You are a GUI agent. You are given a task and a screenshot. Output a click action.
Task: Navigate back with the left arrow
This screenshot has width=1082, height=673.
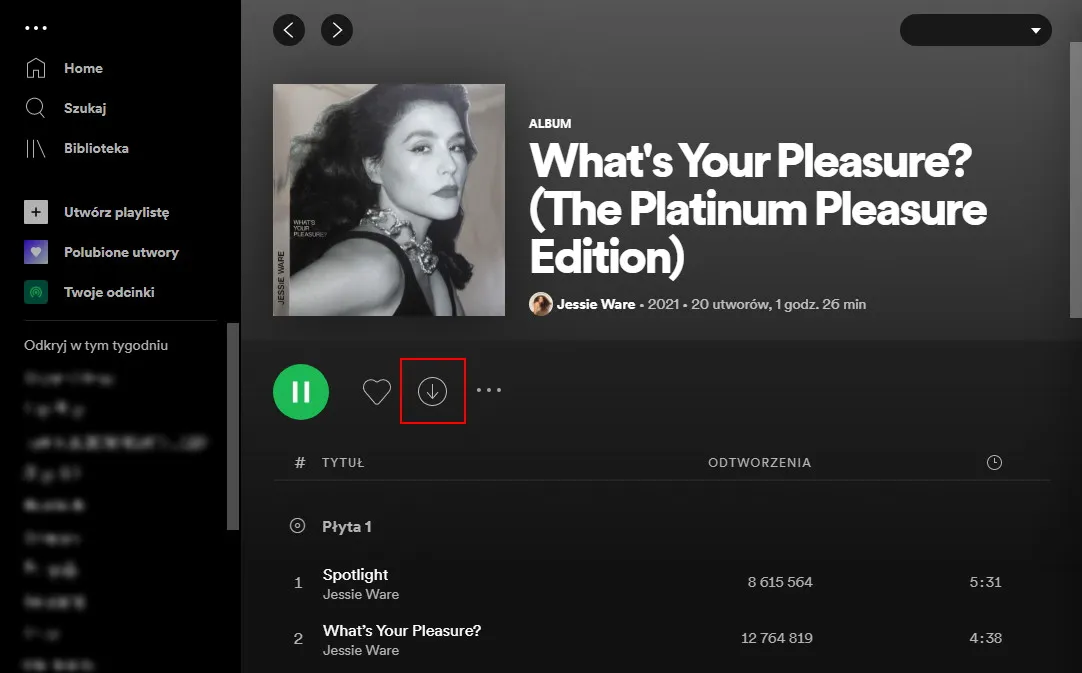coord(289,30)
